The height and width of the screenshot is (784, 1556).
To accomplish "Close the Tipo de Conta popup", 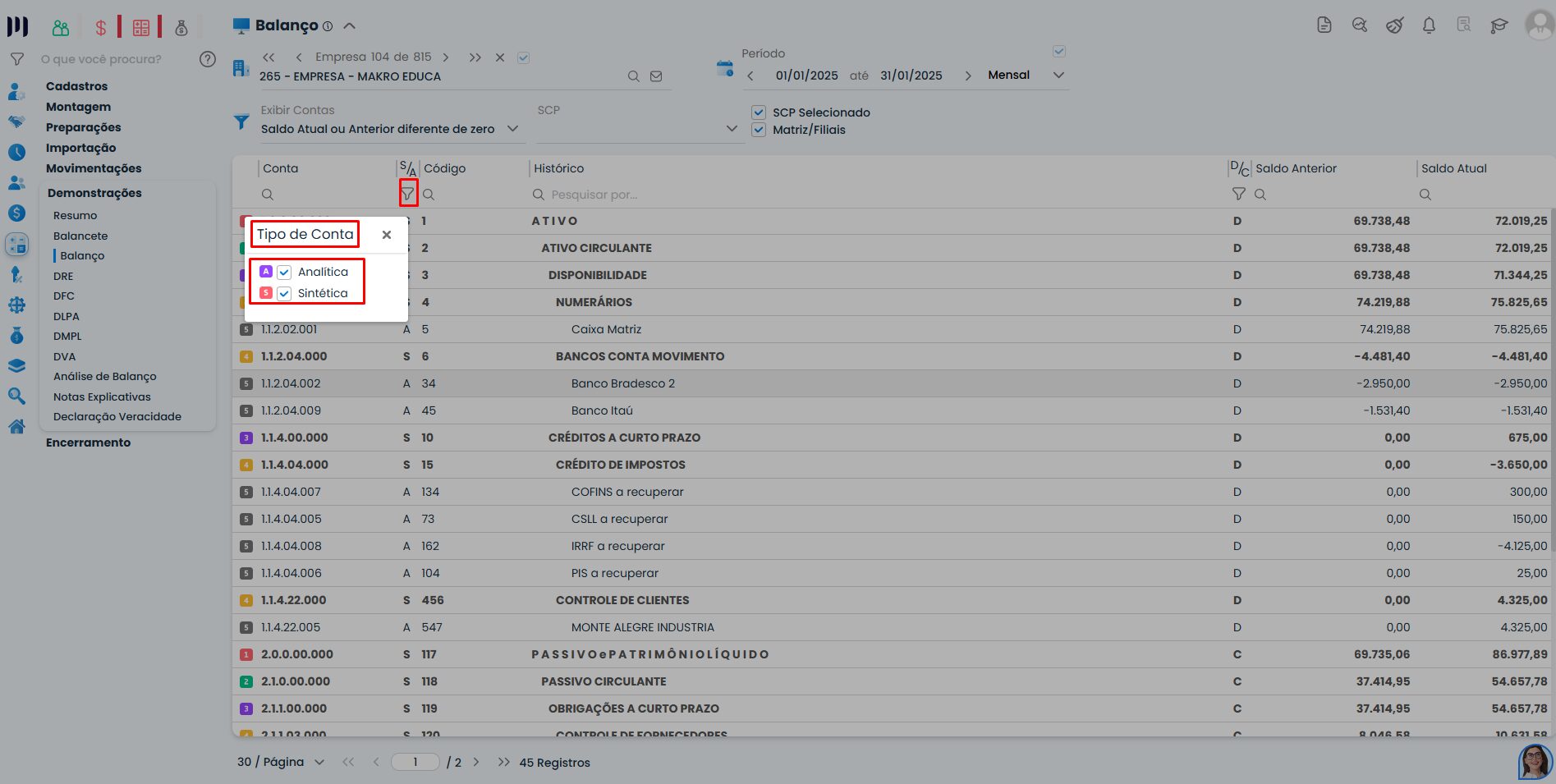I will pos(387,235).
